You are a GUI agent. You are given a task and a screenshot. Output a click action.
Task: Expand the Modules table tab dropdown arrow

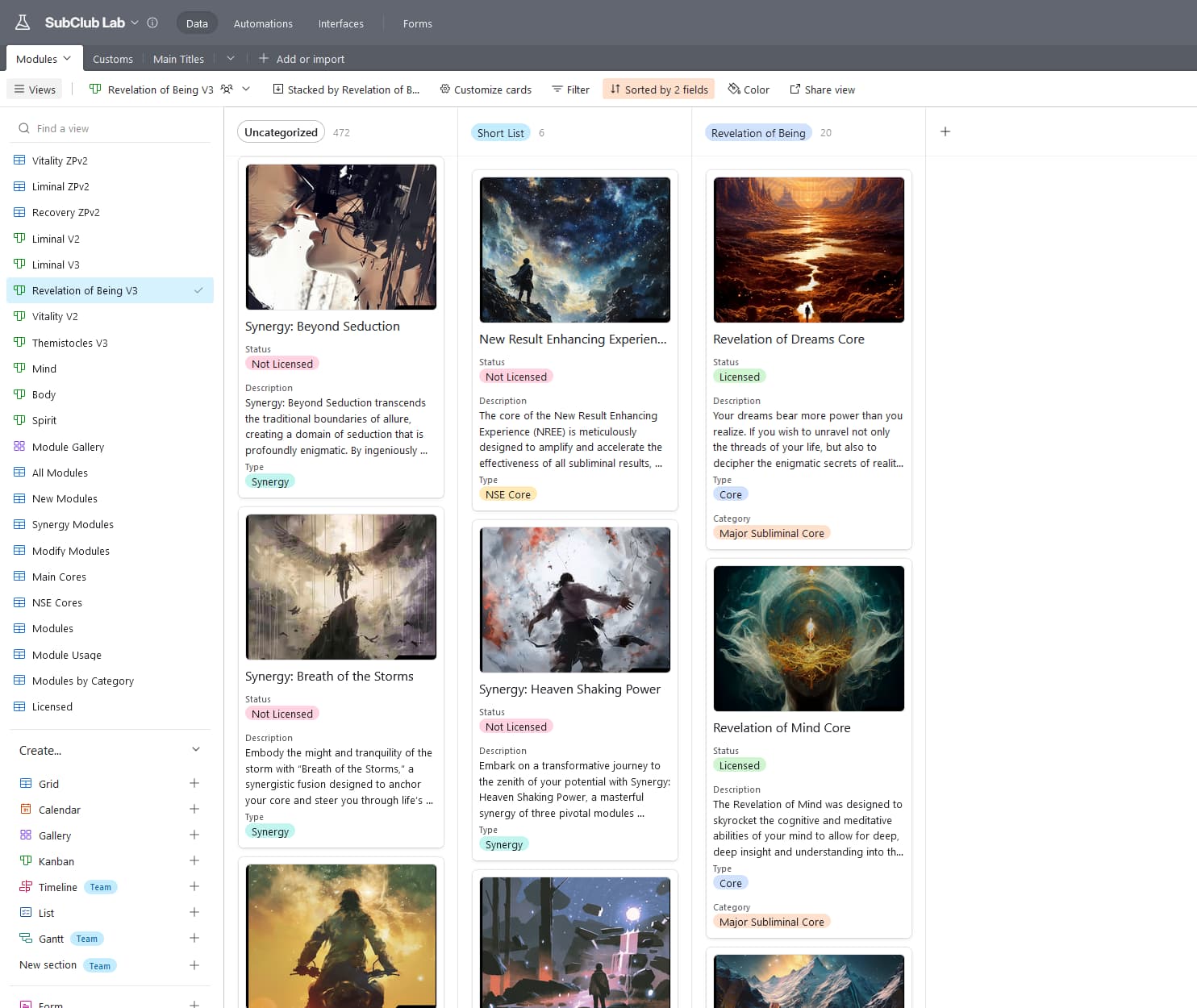click(x=68, y=58)
